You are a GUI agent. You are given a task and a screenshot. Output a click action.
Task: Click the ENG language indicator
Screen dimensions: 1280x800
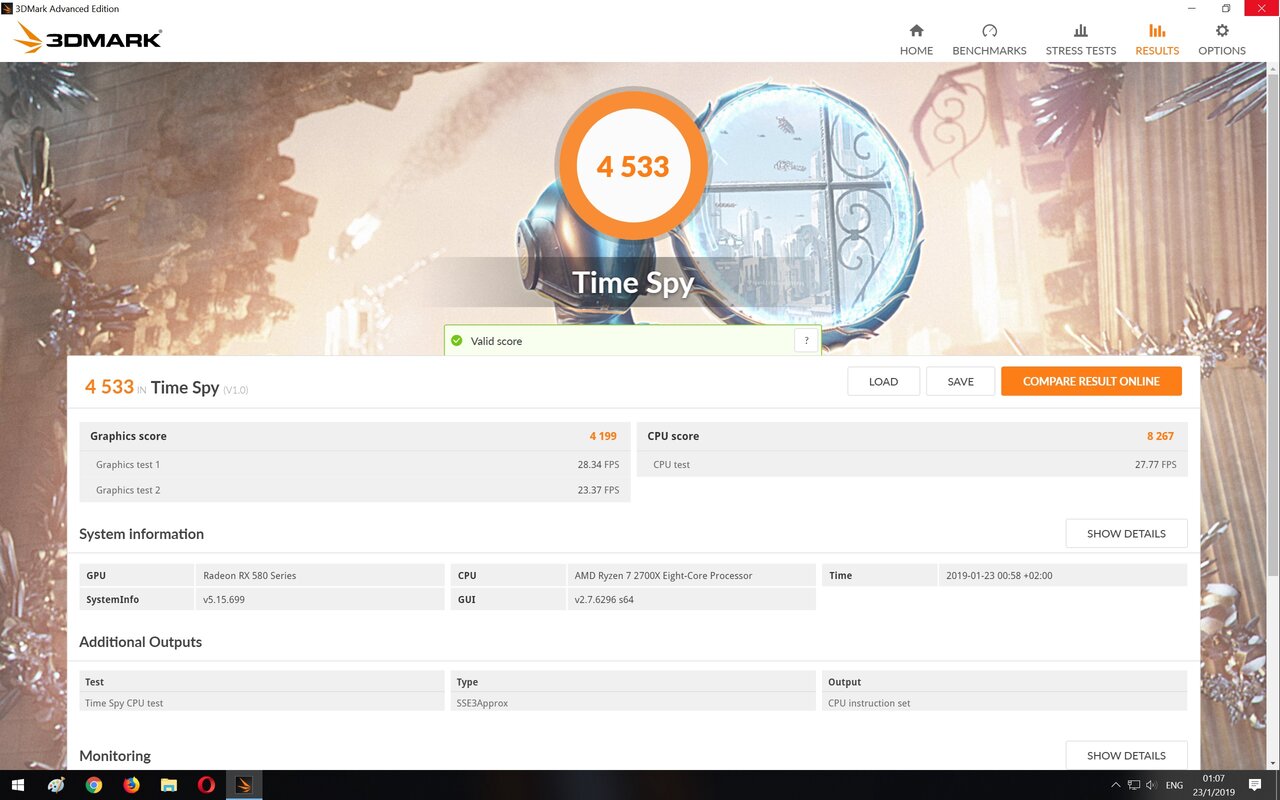[1175, 785]
